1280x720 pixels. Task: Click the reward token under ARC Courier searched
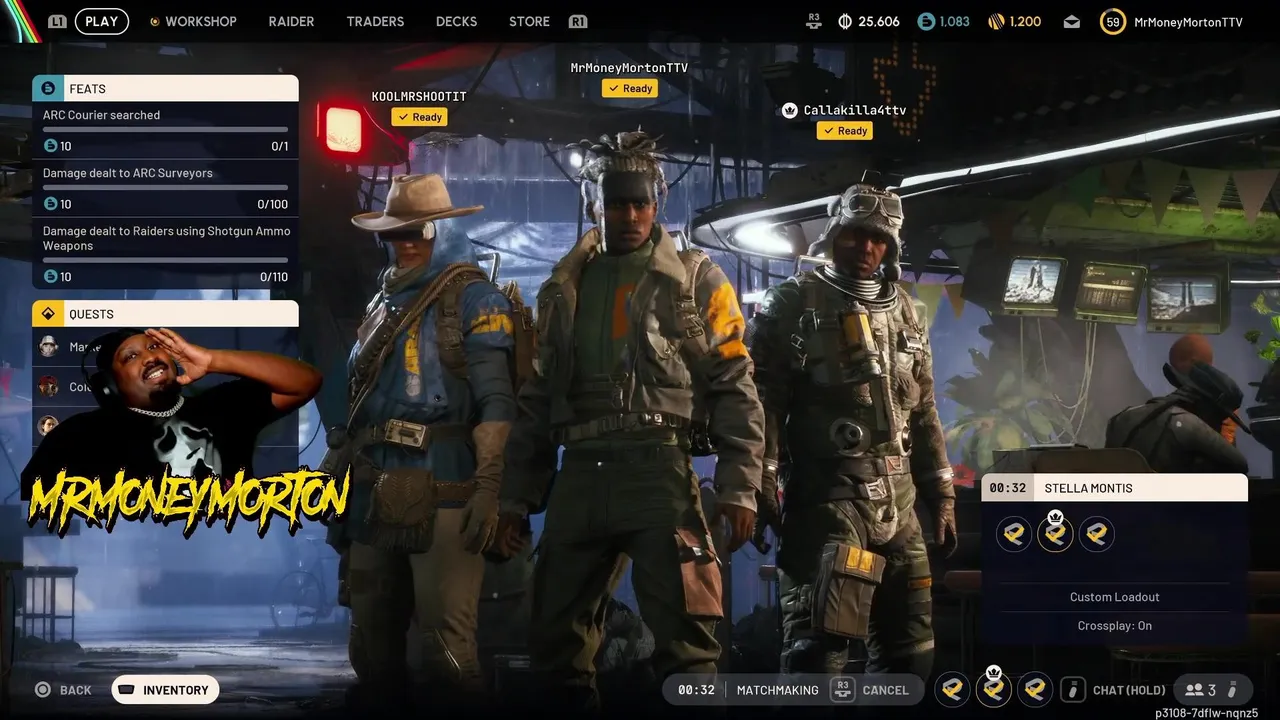[50, 146]
